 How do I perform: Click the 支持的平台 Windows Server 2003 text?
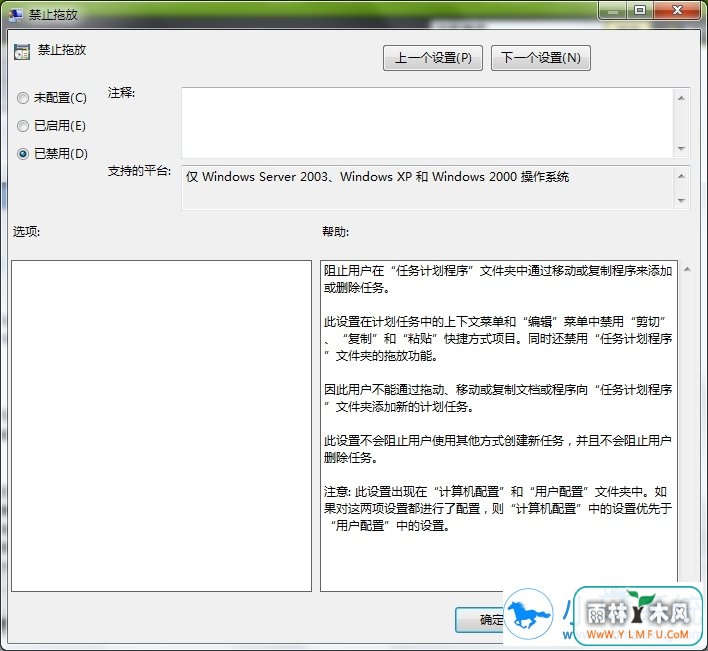pos(377,177)
